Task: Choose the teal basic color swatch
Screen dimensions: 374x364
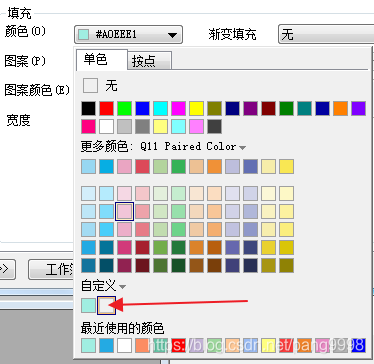Action: pyautogui.click(x=304, y=109)
